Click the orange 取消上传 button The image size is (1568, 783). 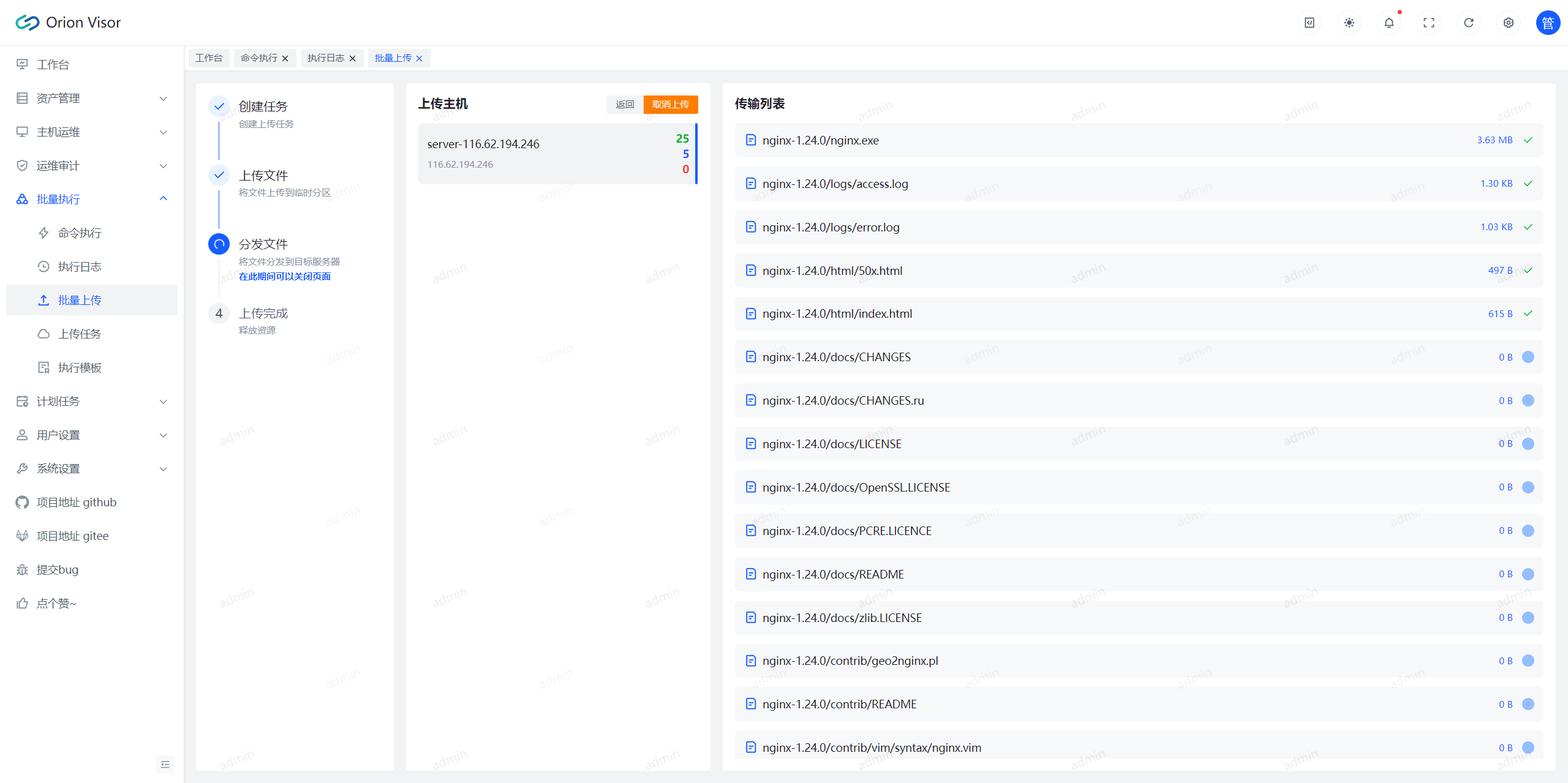click(x=670, y=105)
